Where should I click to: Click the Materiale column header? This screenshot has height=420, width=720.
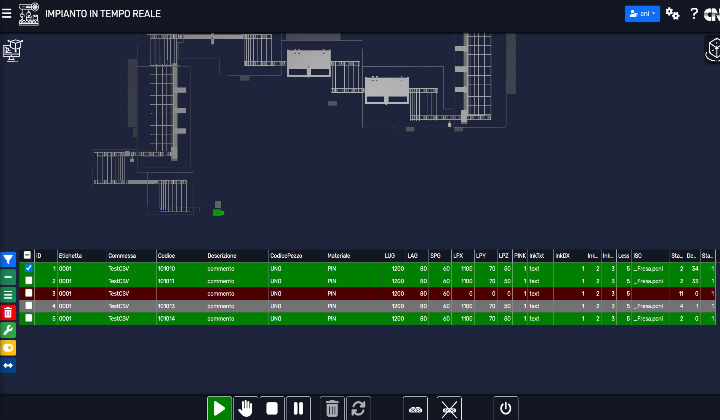pyautogui.click(x=354, y=256)
